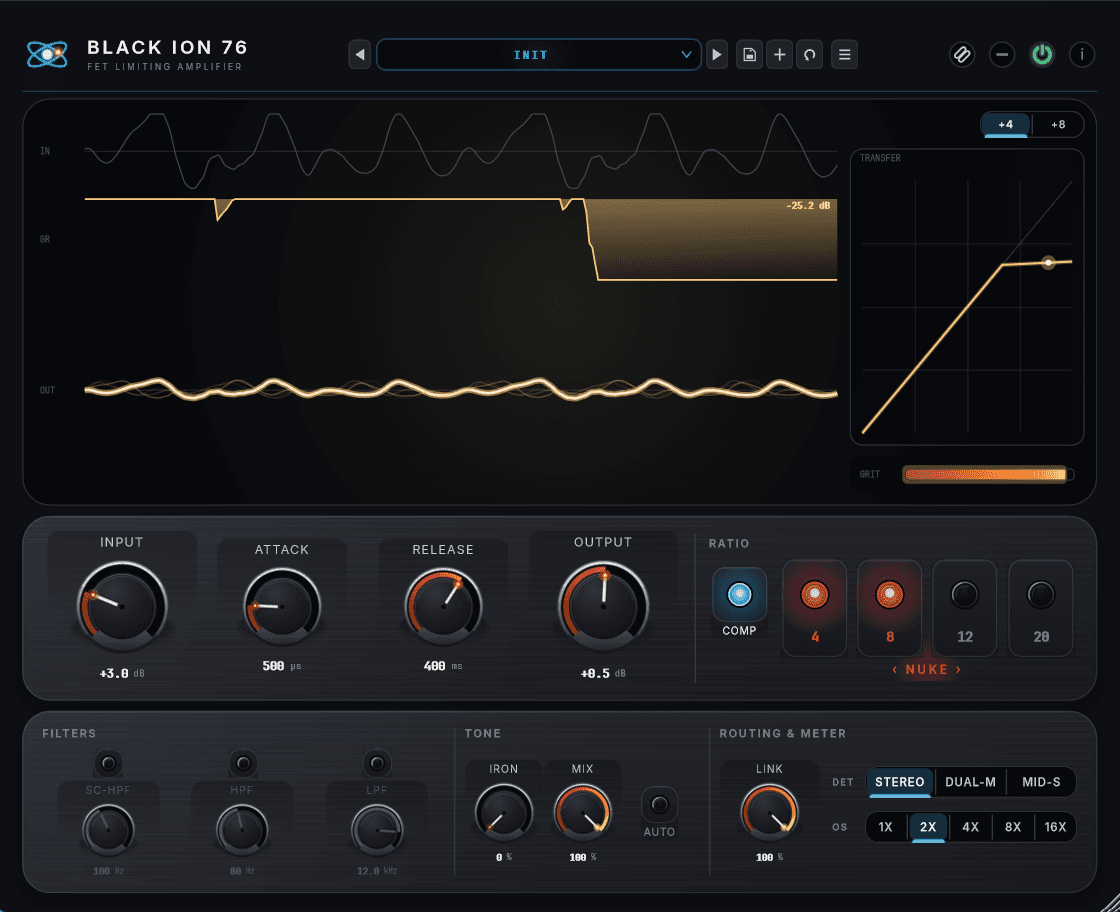The height and width of the screenshot is (912, 1120).
Task: Set oversampling to 4X
Action: coord(970,827)
